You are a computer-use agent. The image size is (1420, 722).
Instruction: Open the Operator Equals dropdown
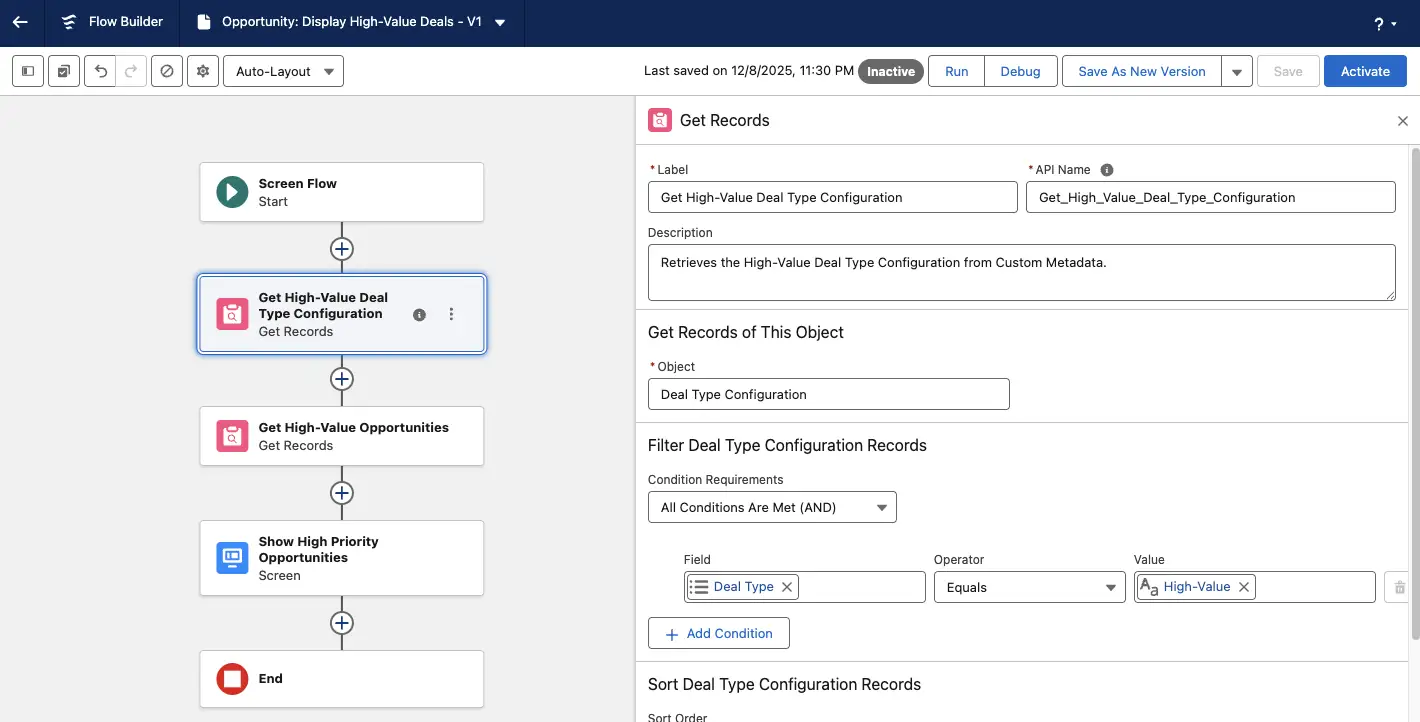1030,587
